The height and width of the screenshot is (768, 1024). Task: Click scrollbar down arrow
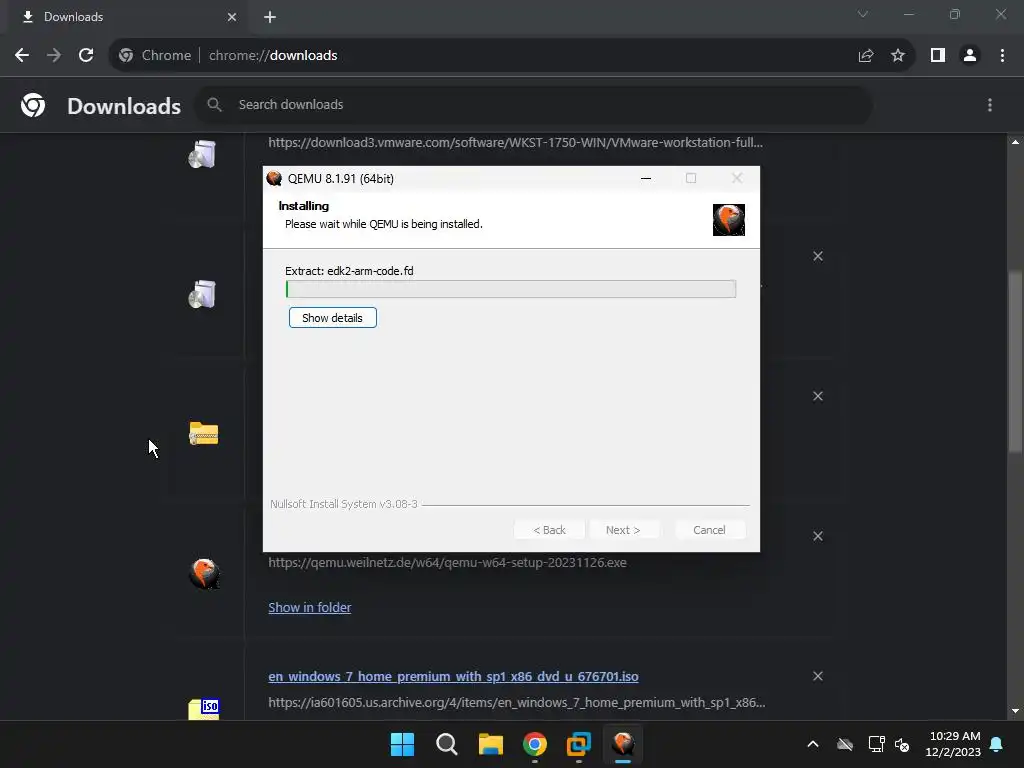coord(1015,711)
